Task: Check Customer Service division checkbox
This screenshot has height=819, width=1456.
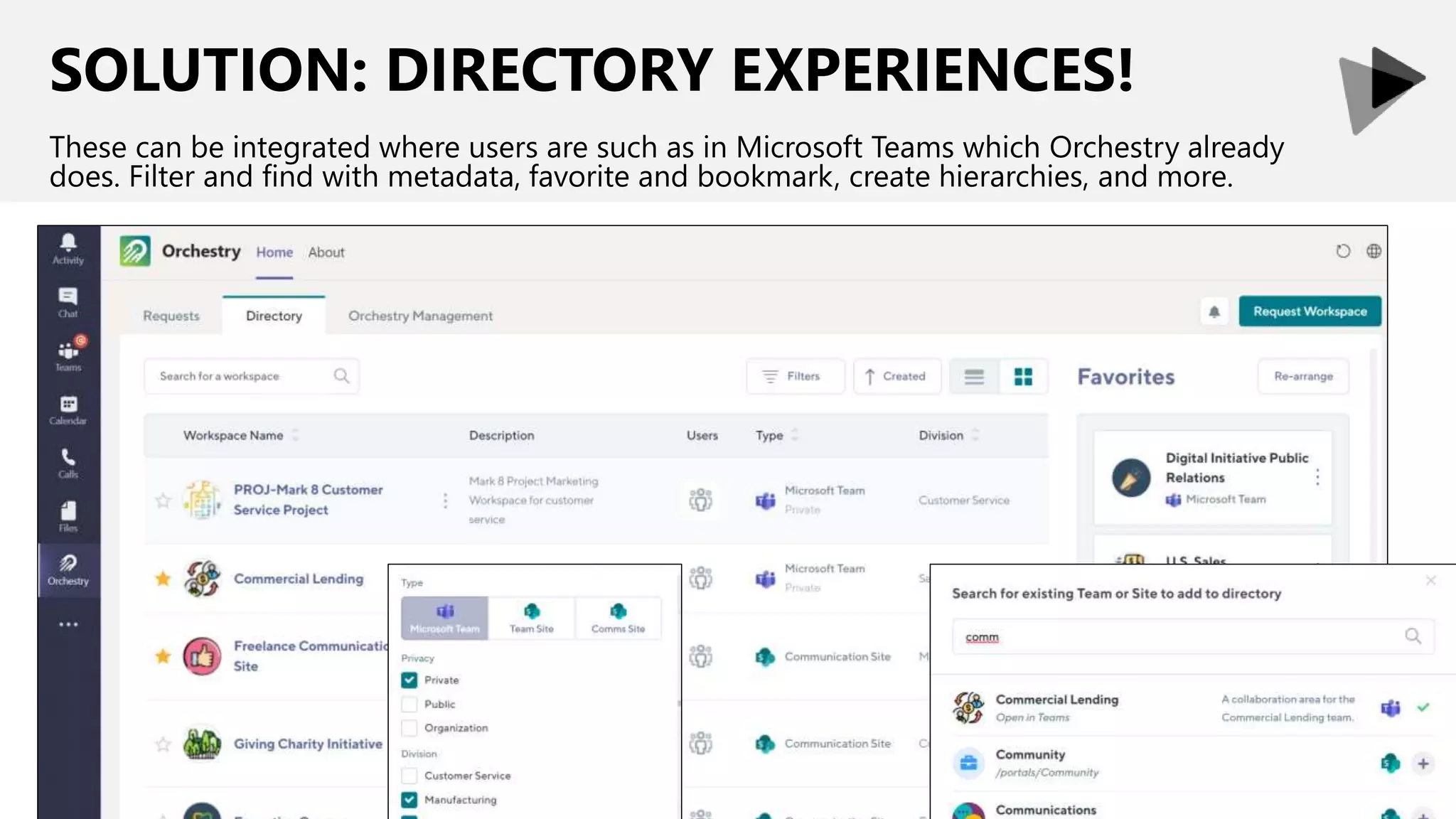Action: click(409, 776)
